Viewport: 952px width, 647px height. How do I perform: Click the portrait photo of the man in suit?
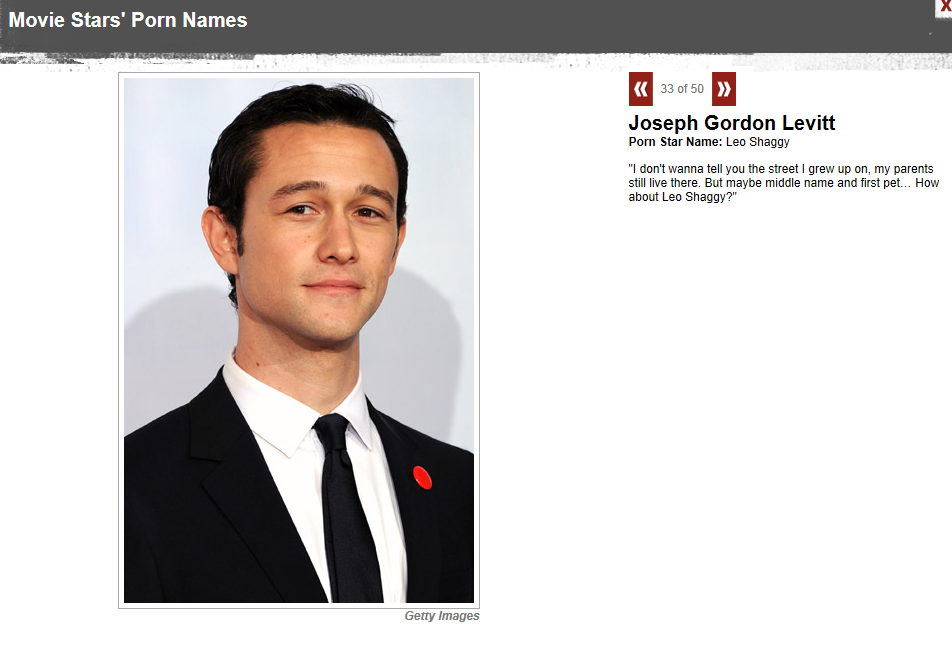(x=299, y=340)
